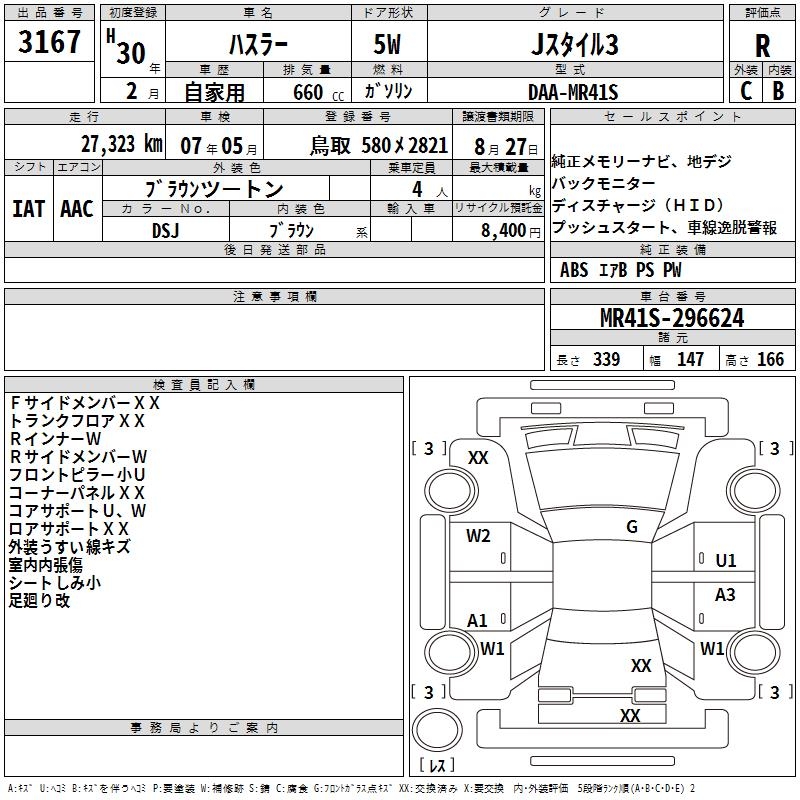
Task: Click inspector note ロアサポートXX
Action: (69, 529)
